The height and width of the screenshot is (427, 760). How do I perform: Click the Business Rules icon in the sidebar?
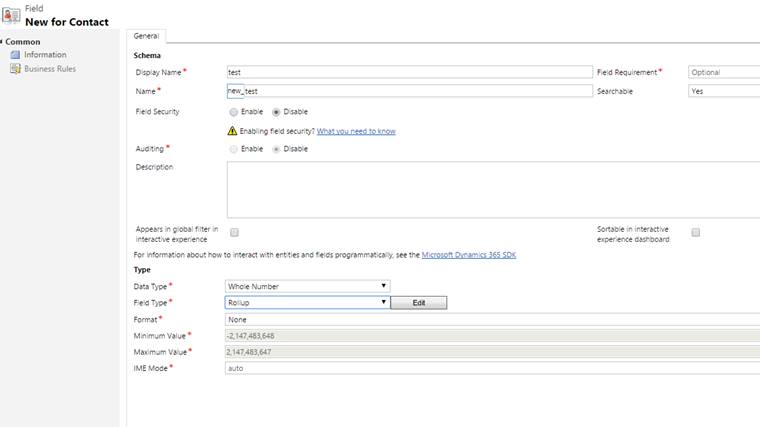click(x=15, y=69)
